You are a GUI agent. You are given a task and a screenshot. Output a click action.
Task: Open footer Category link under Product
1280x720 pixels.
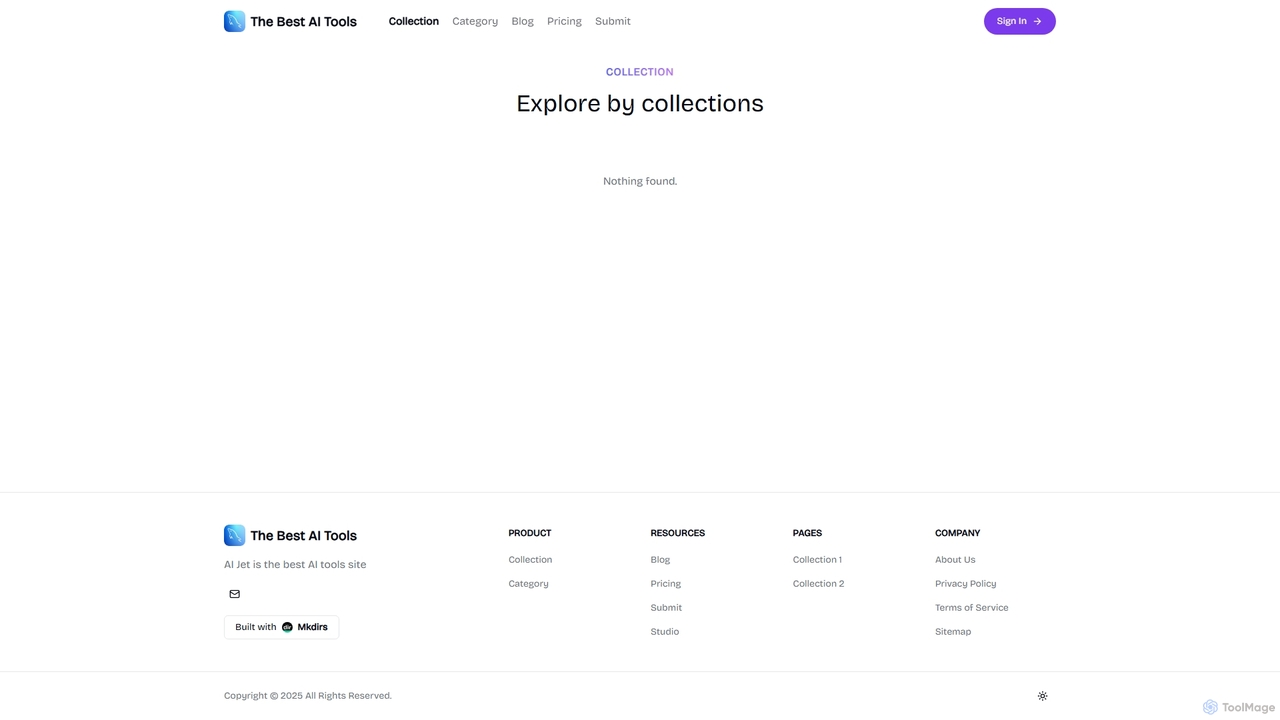coord(528,584)
